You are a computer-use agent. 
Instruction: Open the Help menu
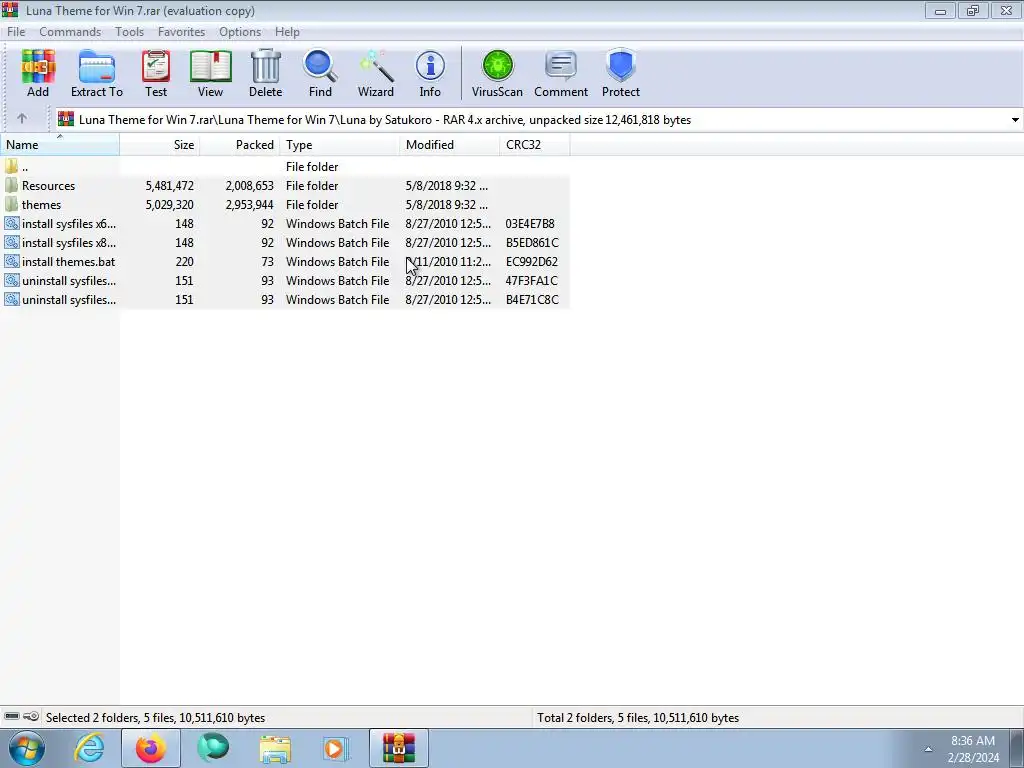[287, 31]
